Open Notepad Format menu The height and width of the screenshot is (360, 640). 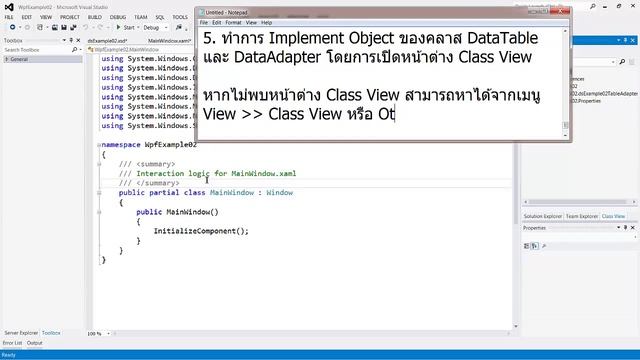coord(233,23)
